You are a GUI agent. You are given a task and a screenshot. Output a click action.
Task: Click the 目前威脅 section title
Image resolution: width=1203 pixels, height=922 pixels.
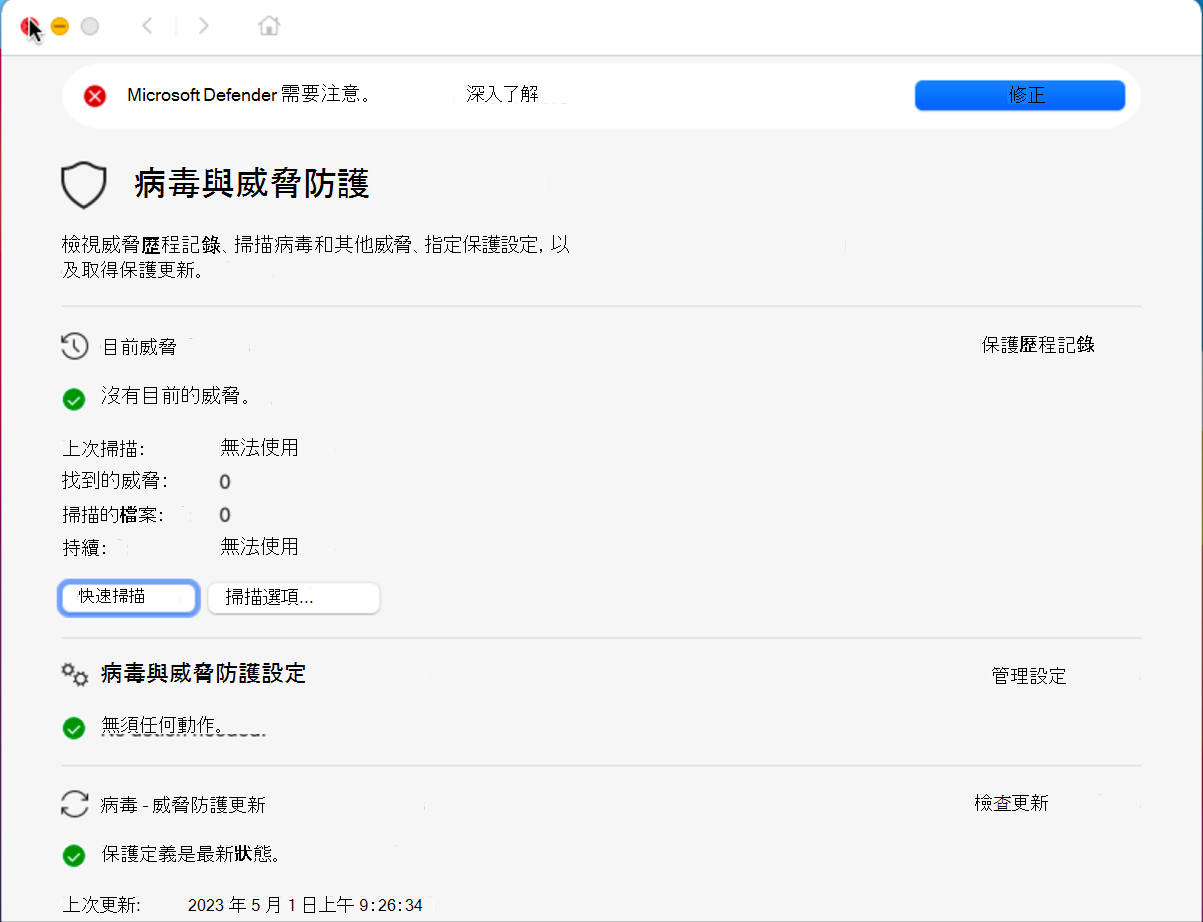coord(140,347)
